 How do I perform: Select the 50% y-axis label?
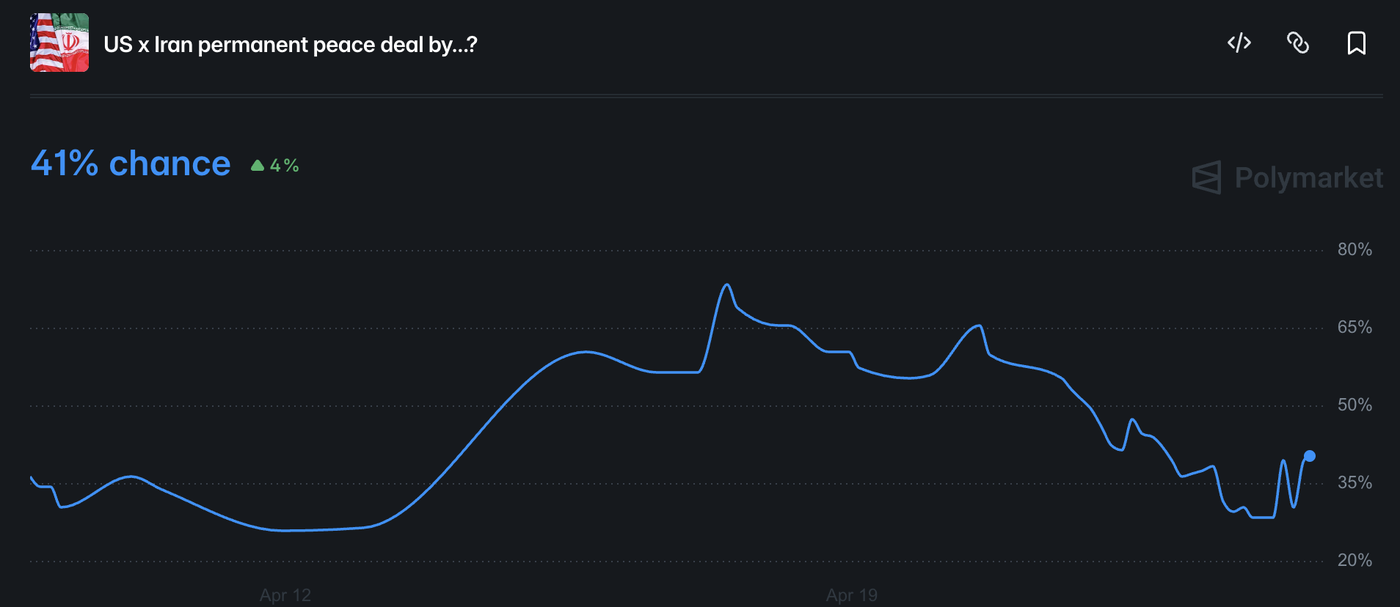(1354, 405)
